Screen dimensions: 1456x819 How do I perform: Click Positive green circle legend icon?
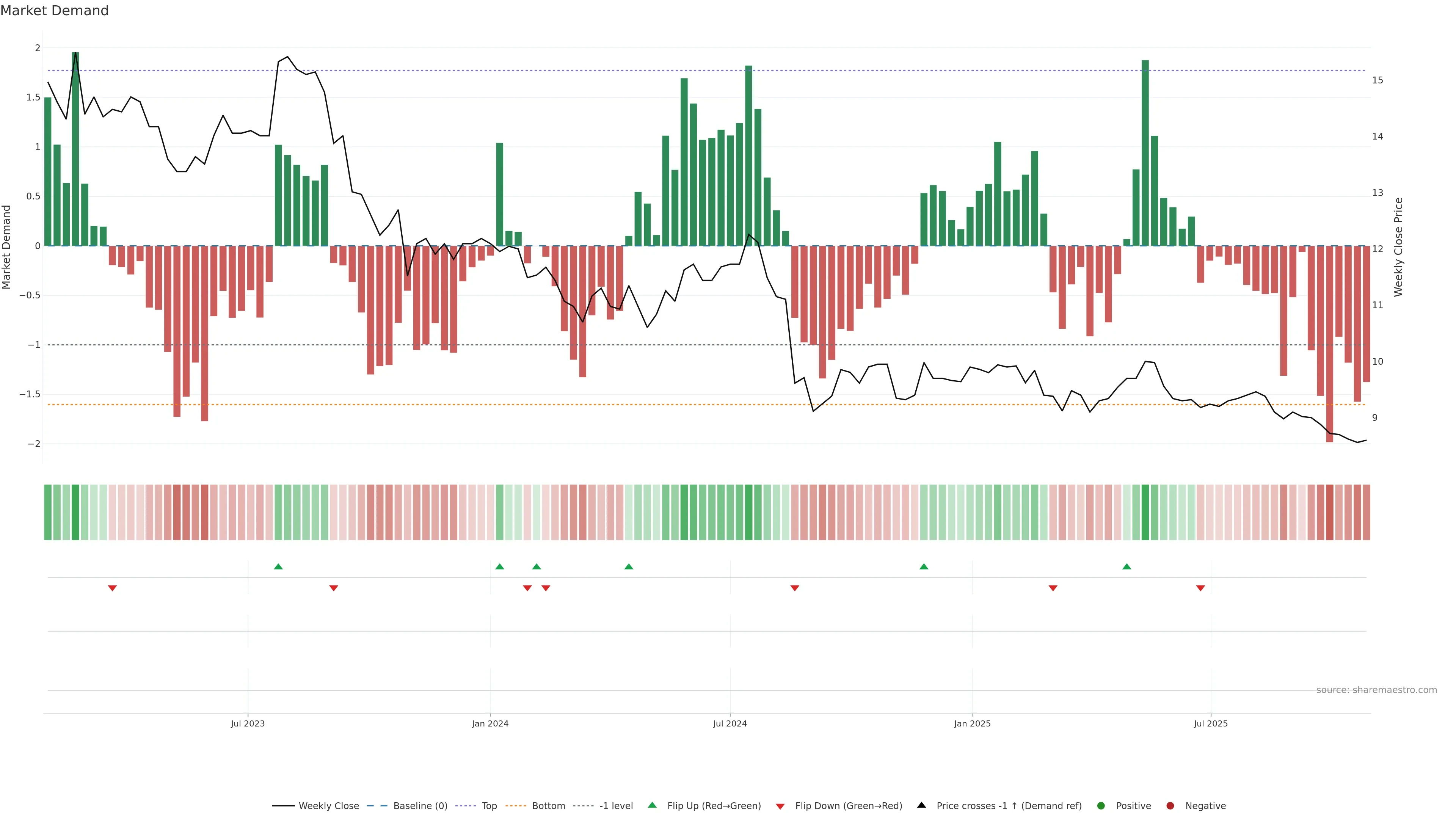1100,806
